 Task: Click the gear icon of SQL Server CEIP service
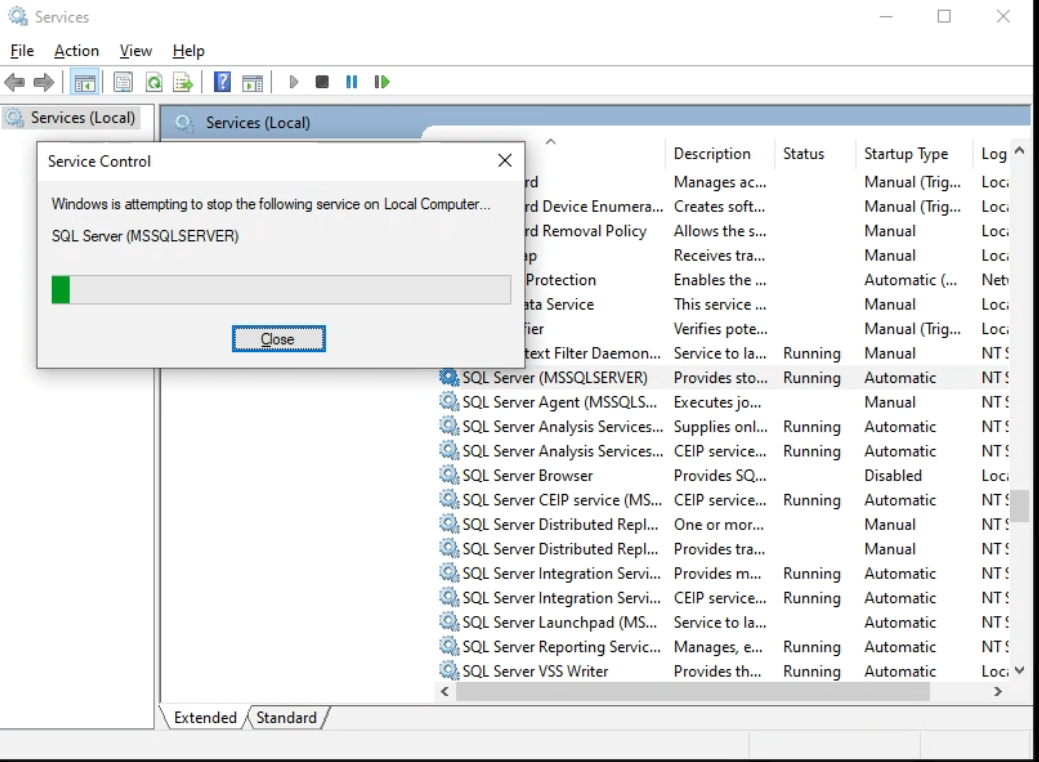click(x=449, y=500)
